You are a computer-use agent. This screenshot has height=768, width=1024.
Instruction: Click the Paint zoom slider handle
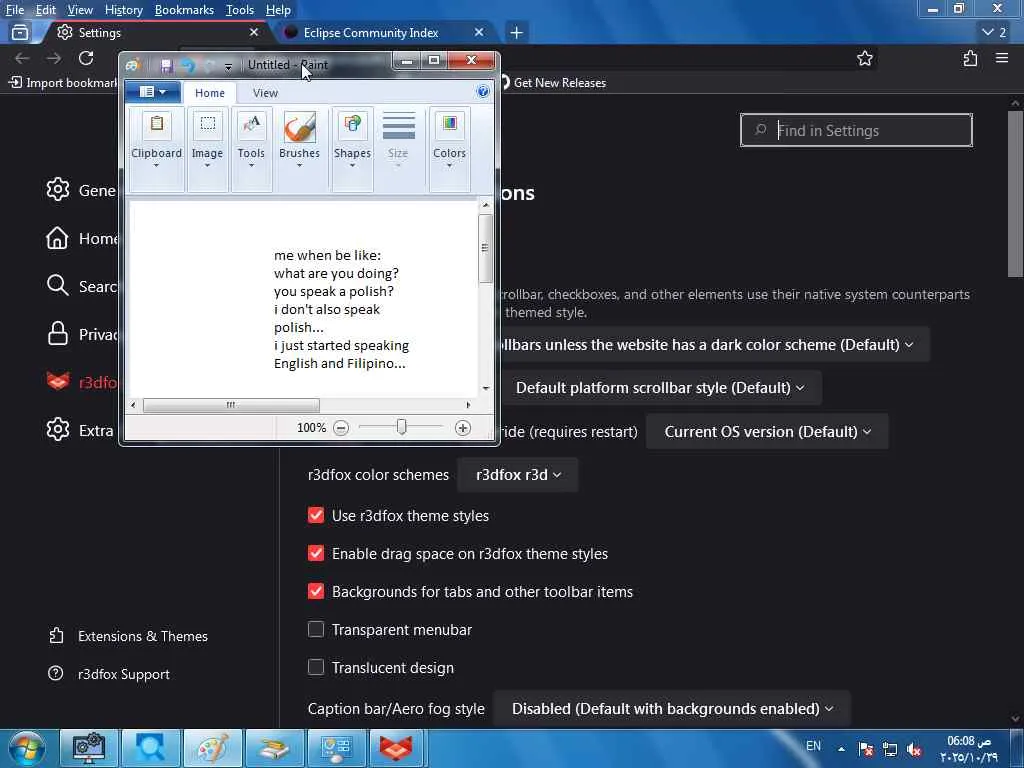pyautogui.click(x=402, y=427)
